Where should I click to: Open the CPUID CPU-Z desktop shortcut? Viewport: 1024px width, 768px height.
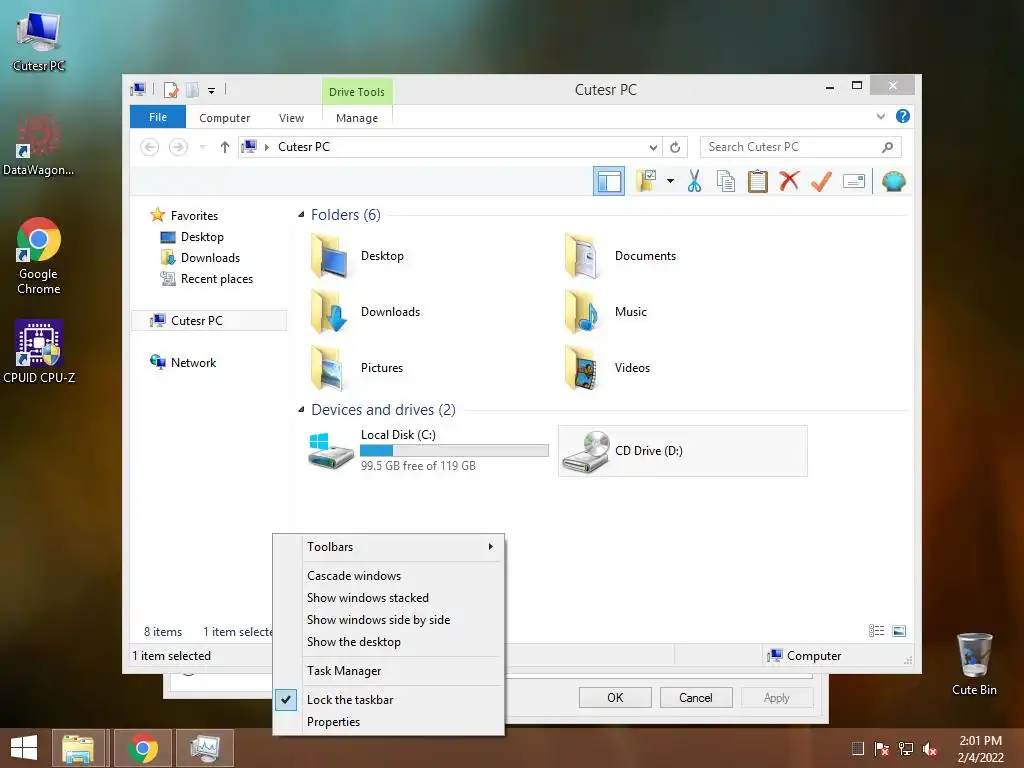click(x=39, y=351)
